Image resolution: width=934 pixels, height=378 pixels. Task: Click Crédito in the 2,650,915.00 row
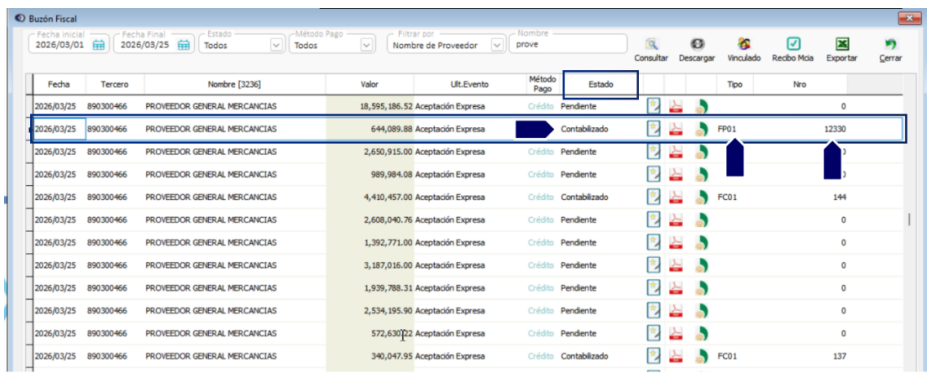click(x=541, y=152)
